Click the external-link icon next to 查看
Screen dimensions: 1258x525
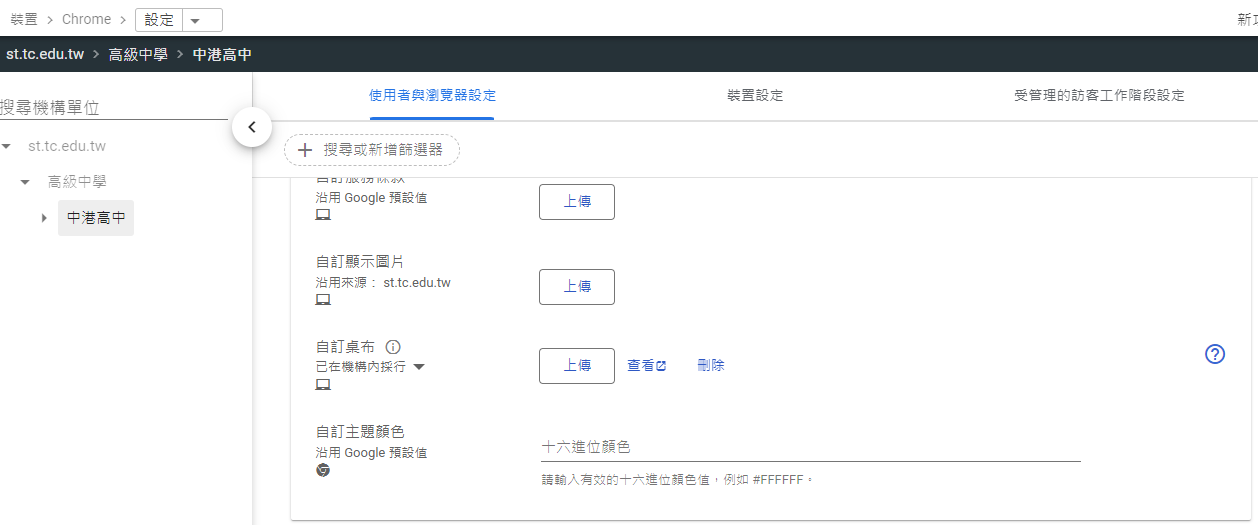[x=661, y=366]
